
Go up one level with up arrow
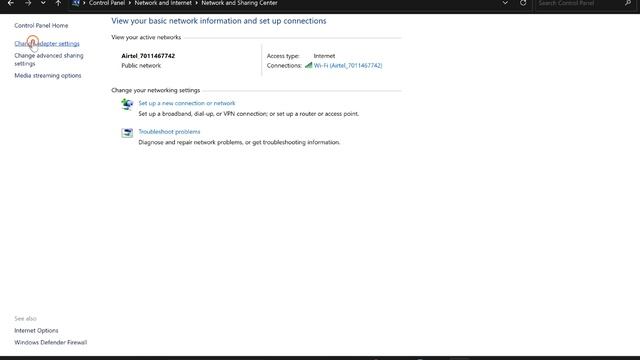pos(58,3)
